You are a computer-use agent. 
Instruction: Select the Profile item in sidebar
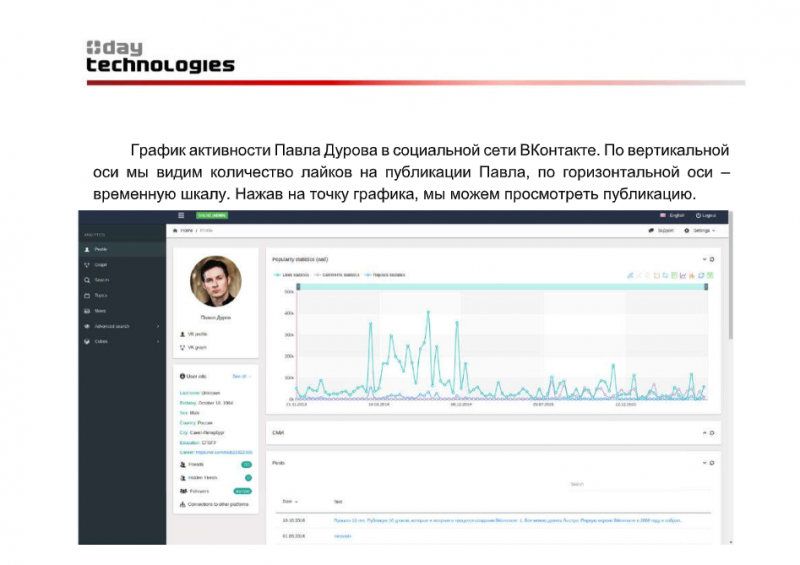pyautogui.click(x=100, y=249)
